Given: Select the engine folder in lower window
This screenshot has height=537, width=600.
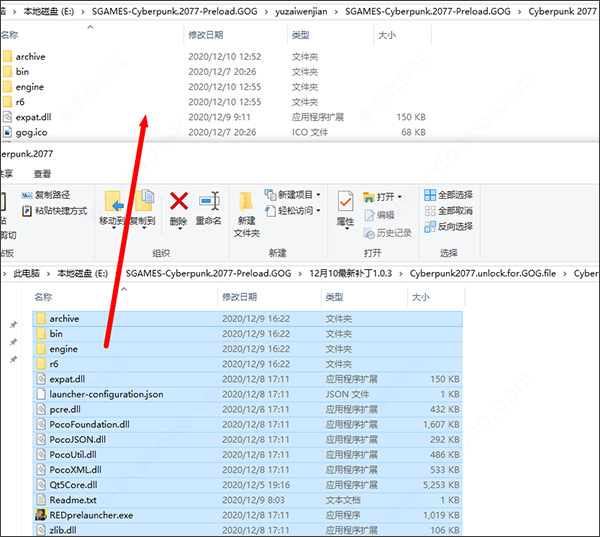Looking at the screenshot, I should pyautogui.click(x=247, y=349).
